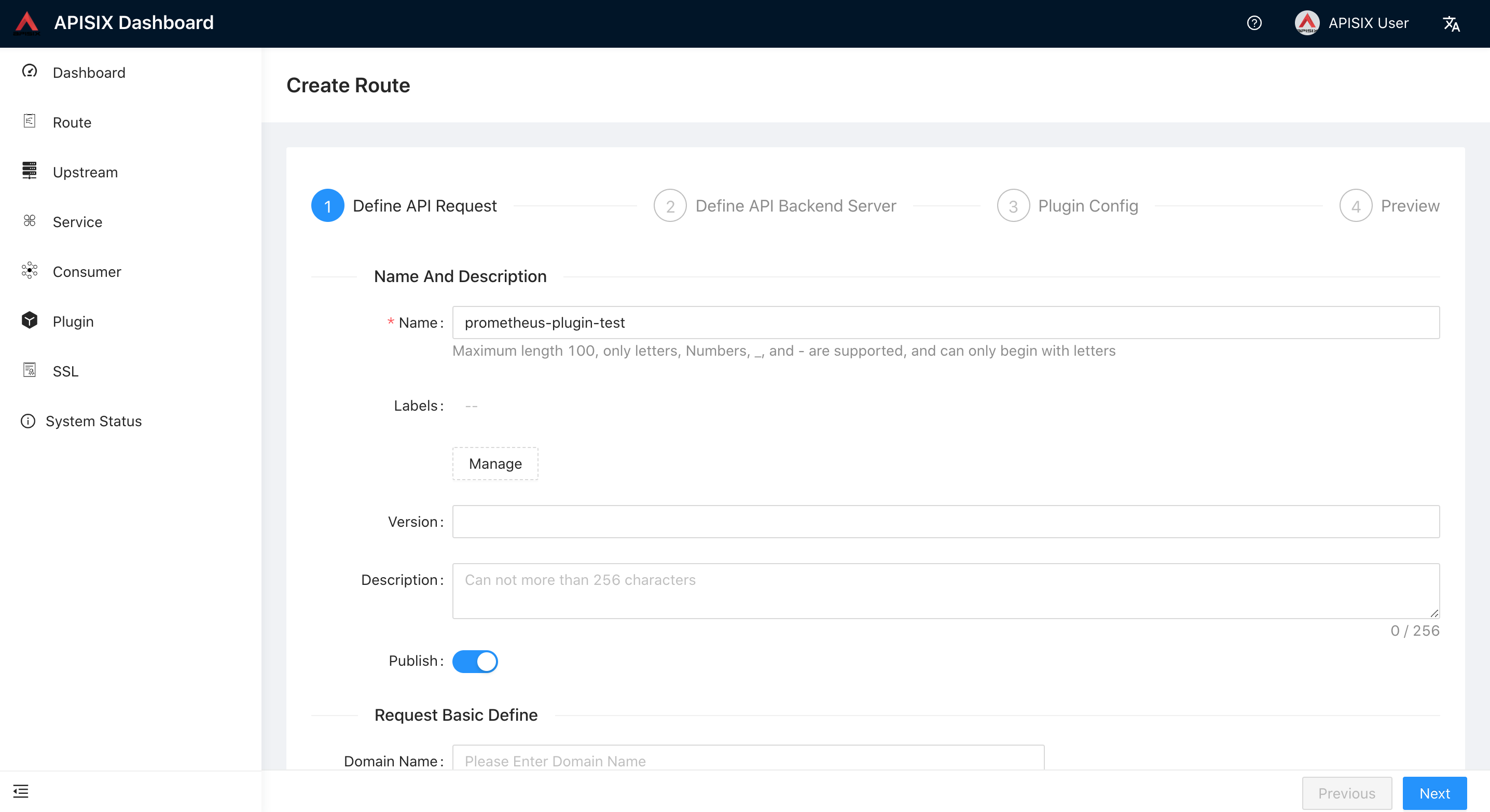Open the Plugin section
Screen dimensions: 1490x812
(x=73, y=321)
